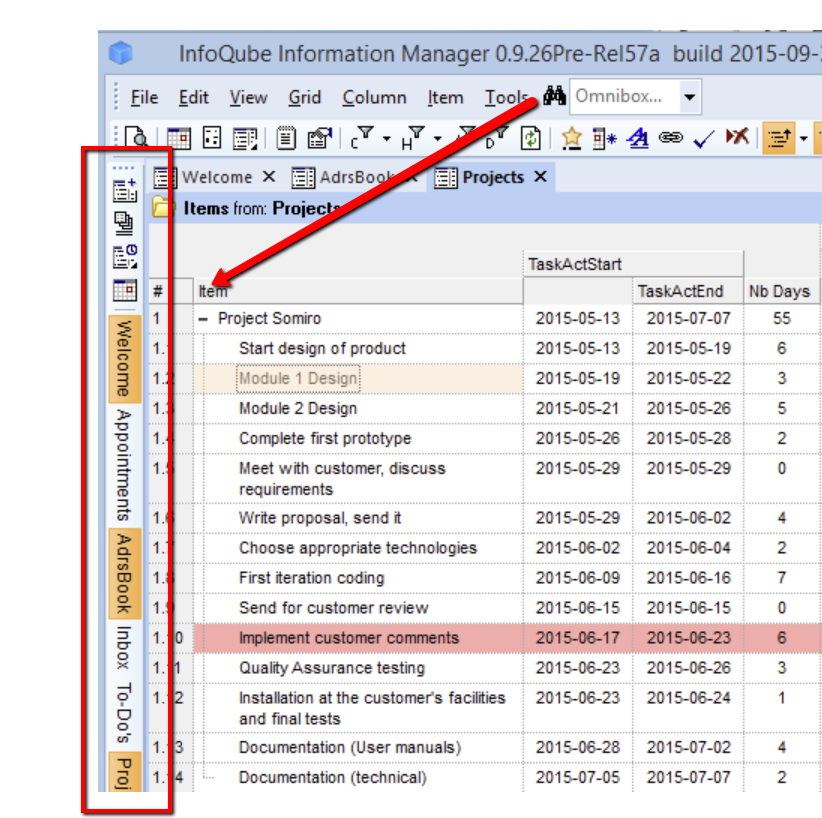Select the 'Start design of product' row
Screen dimensions: 822x818
pos(322,348)
